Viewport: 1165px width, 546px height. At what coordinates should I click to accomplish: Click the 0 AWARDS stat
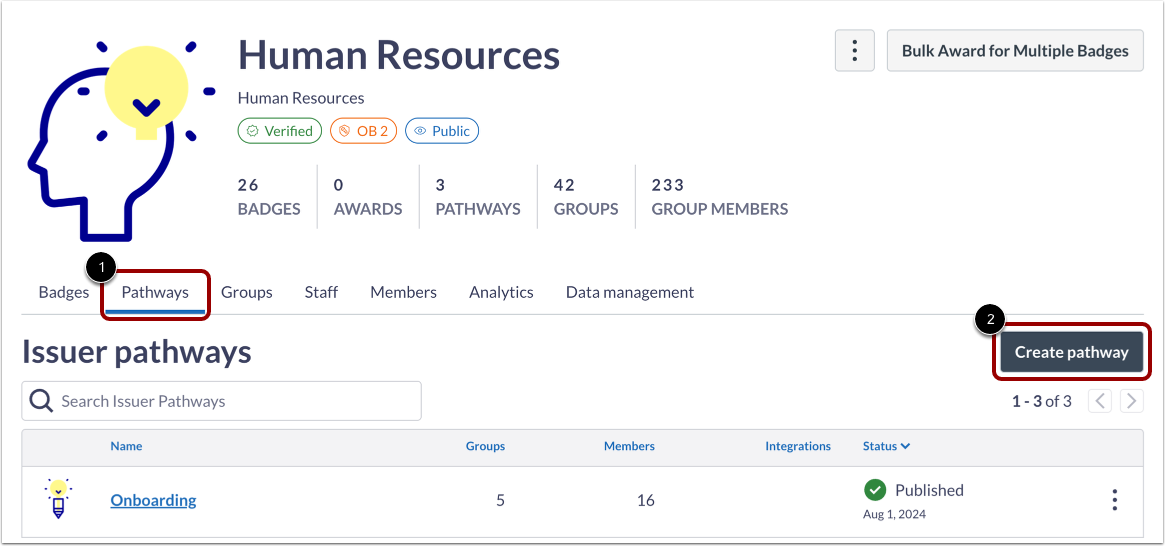coord(368,197)
